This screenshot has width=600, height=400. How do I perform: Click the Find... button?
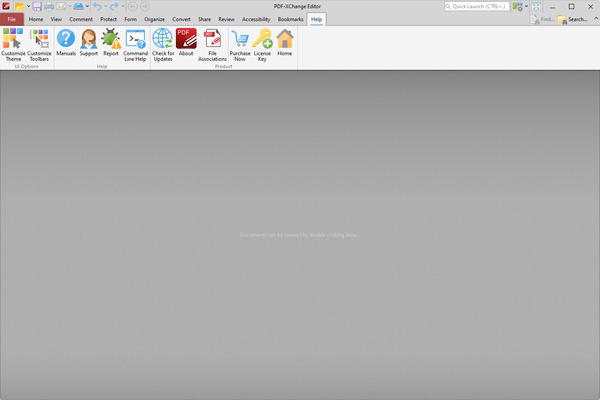click(542, 19)
